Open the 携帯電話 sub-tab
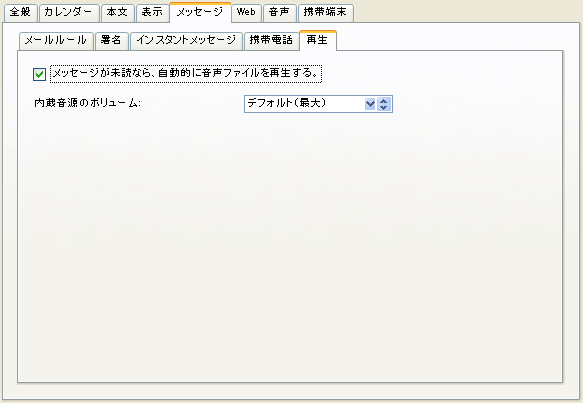Screen dimensions: 583x403 click(271, 41)
